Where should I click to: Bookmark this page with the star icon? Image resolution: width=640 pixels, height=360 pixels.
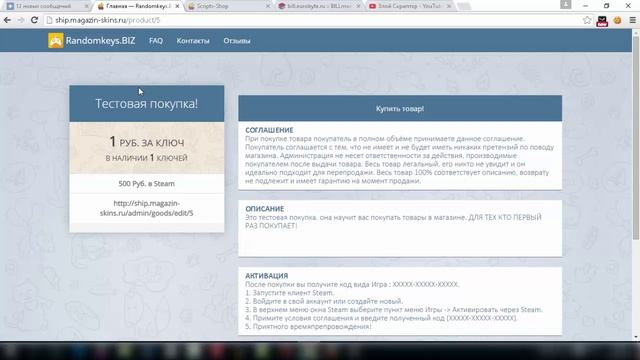tap(587, 20)
